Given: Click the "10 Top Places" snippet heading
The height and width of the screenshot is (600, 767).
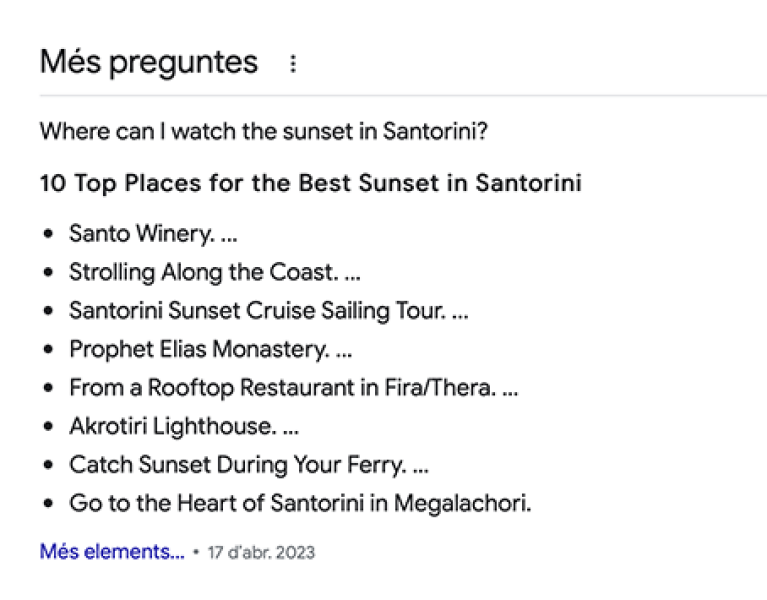Looking at the screenshot, I should [x=310, y=184].
